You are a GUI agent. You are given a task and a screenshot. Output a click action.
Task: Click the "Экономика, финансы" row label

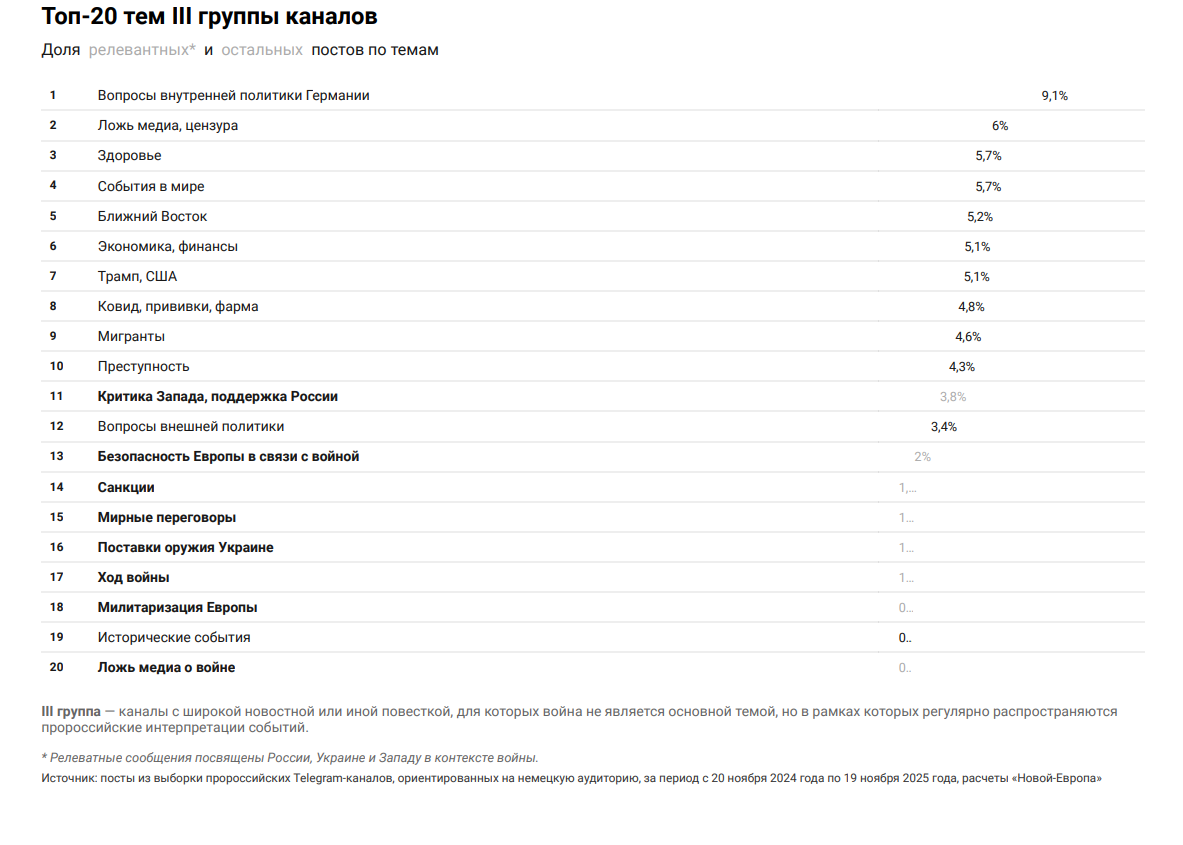pyautogui.click(x=167, y=247)
